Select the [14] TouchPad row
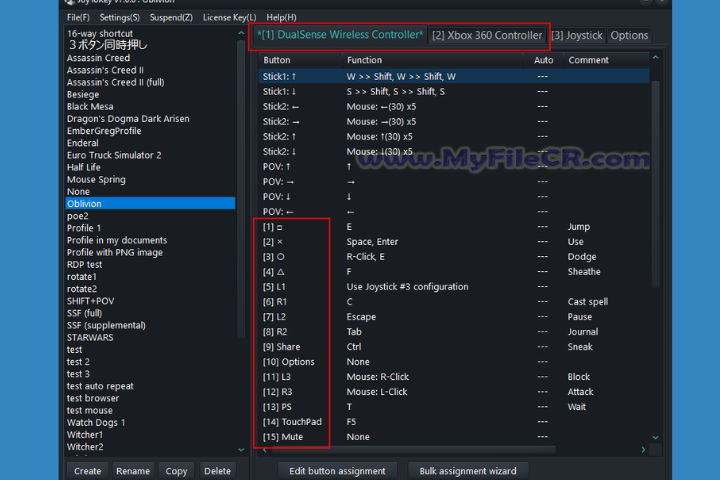The image size is (720, 480). pyautogui.click(x=454, y=422)
